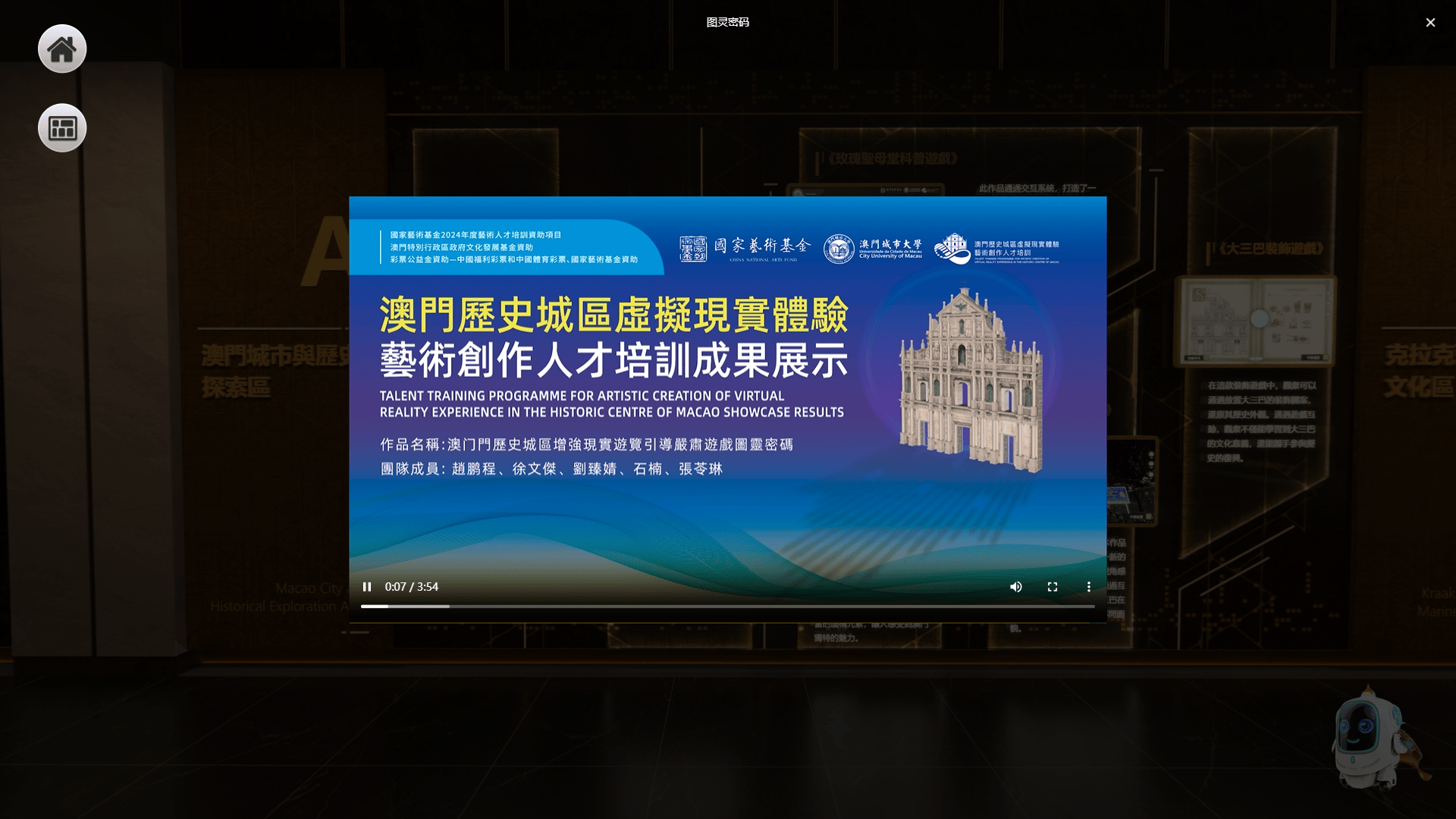Click the 藝術創作人才培訓 programme logo
This screenshot has height=819, width=1456.
pyautogui.click(x=996, y=249)
